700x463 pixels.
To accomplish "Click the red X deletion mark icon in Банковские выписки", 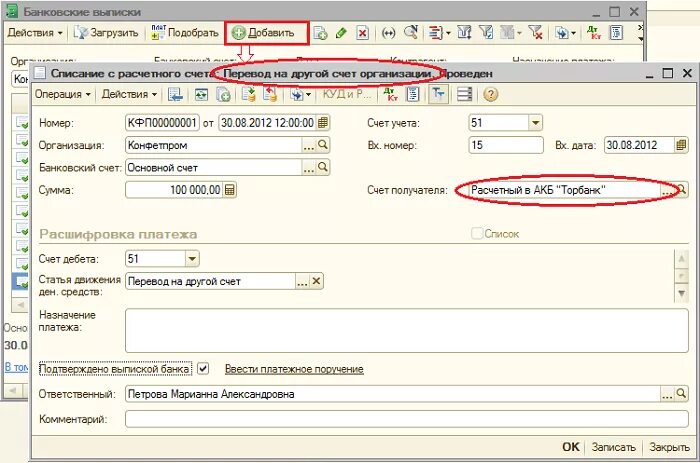I will coord(362,33).
